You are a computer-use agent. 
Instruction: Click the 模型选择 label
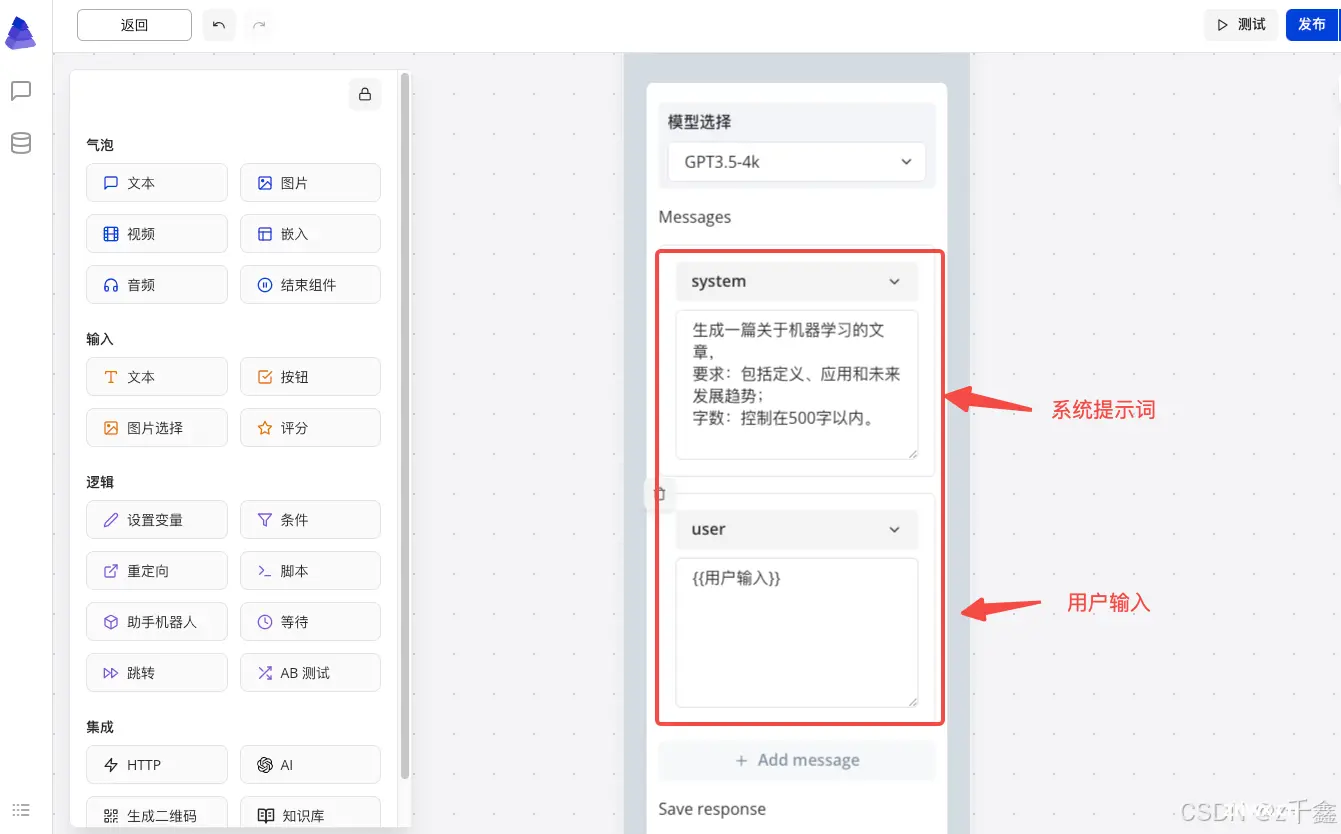coord(699,122)
